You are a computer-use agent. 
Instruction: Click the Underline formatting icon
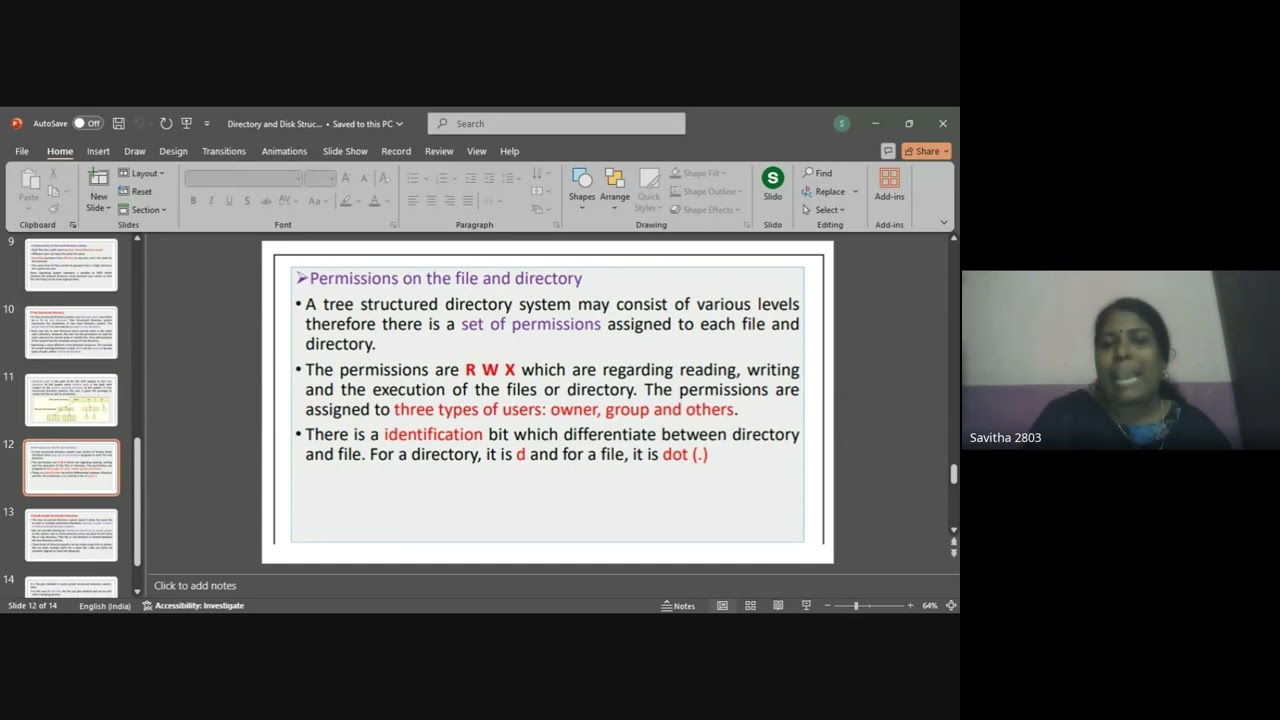point(229,200)
